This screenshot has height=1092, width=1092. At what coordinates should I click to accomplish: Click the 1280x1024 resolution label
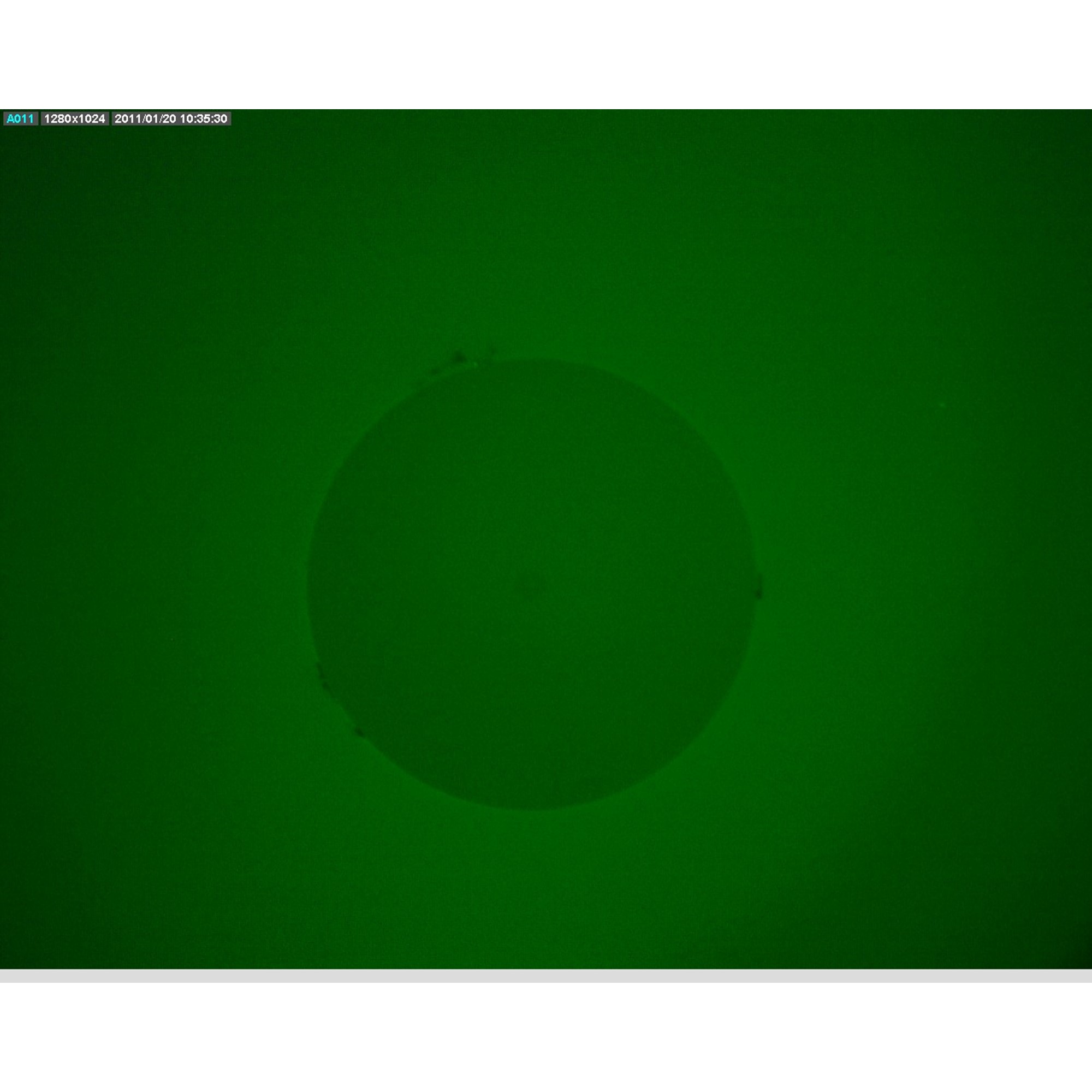[x=75, y=118]
